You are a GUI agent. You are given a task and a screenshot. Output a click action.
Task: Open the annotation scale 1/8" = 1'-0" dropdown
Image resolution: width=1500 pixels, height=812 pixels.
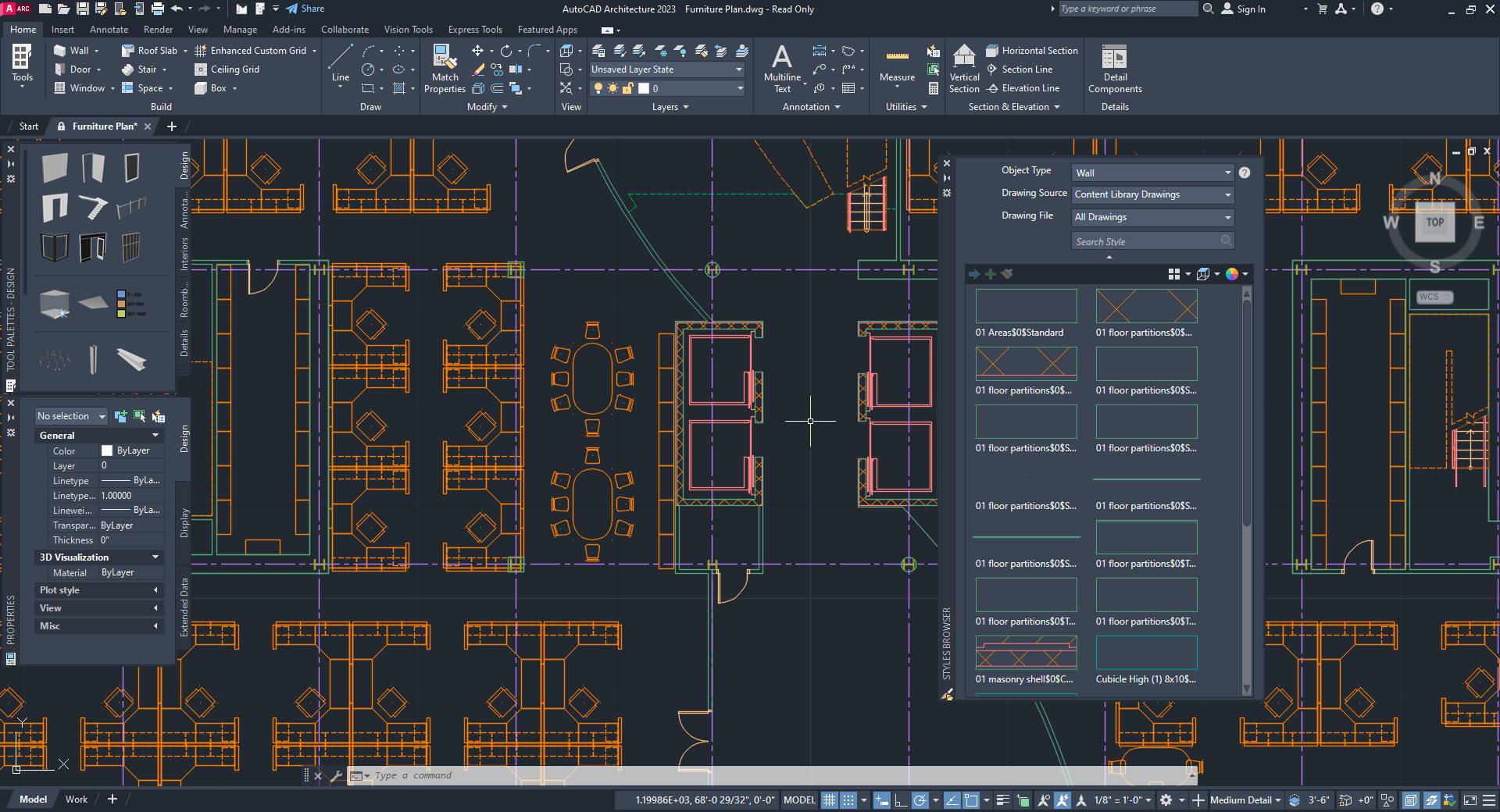tap(1123, 800)
